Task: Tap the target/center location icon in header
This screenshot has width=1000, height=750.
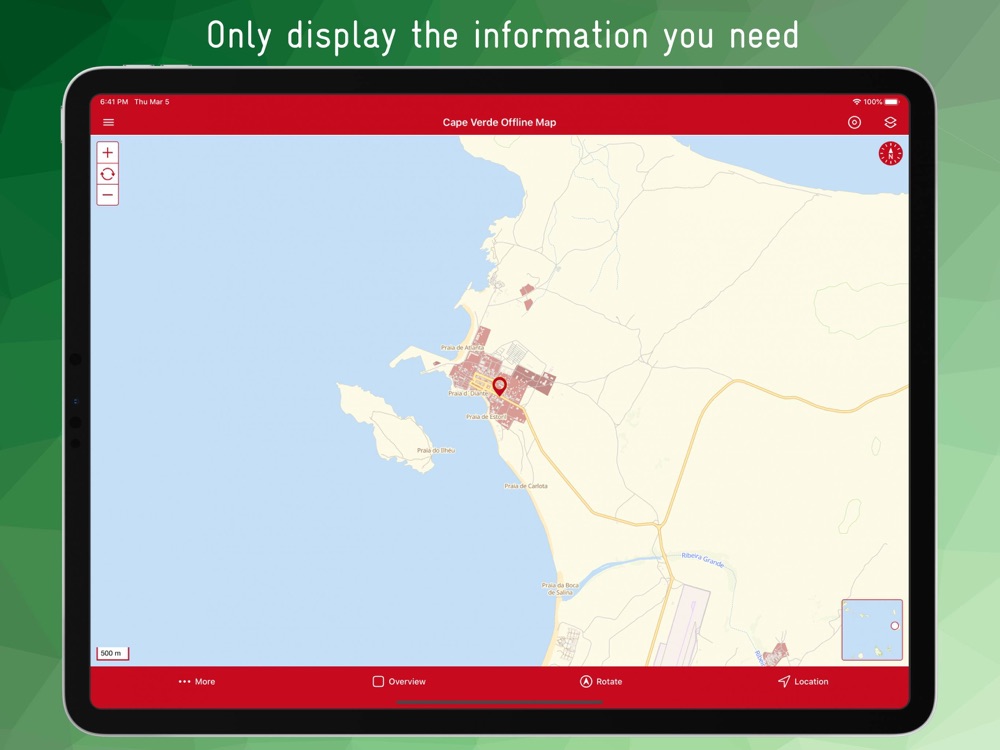Action: (x=854, y=122)
